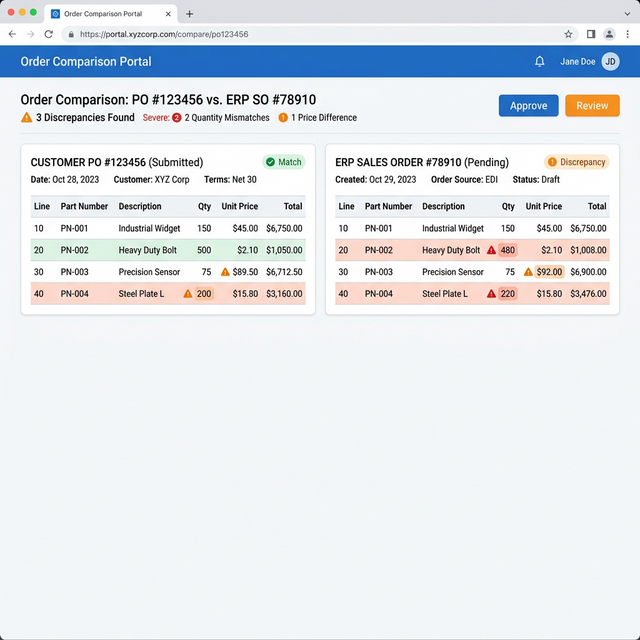Image resolution: width=640 pixels, height=640 pixels.
Task: Click the green Match status badge
Action: click(x=284, y=162)
